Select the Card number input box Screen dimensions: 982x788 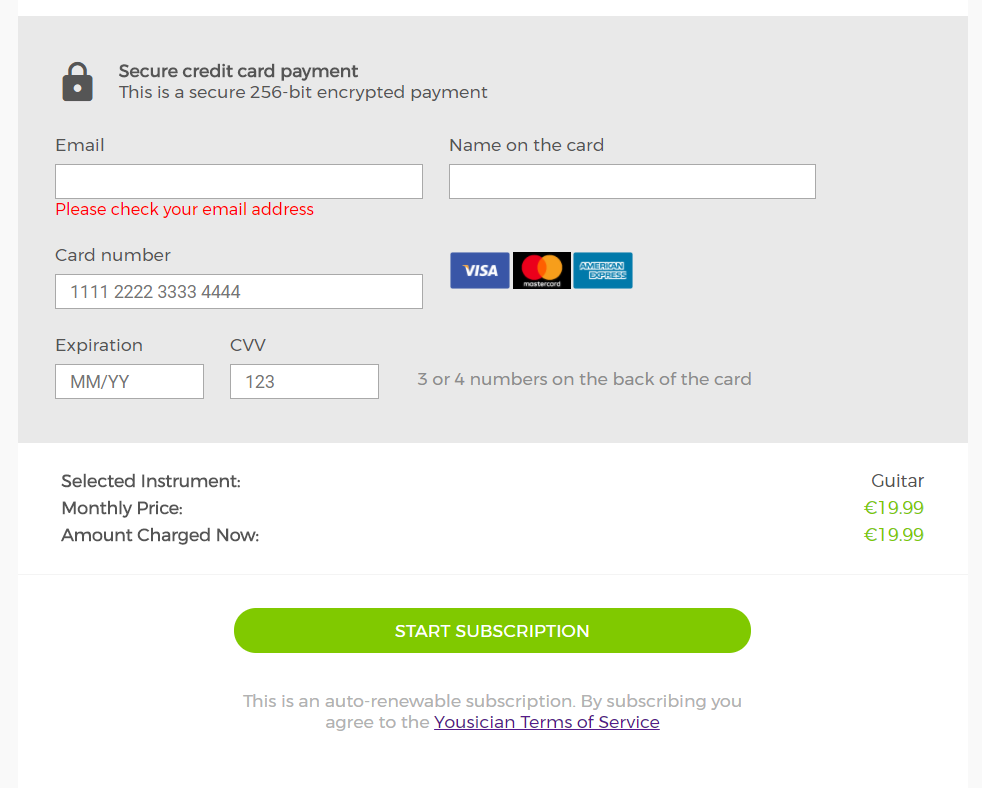point(239,292)
